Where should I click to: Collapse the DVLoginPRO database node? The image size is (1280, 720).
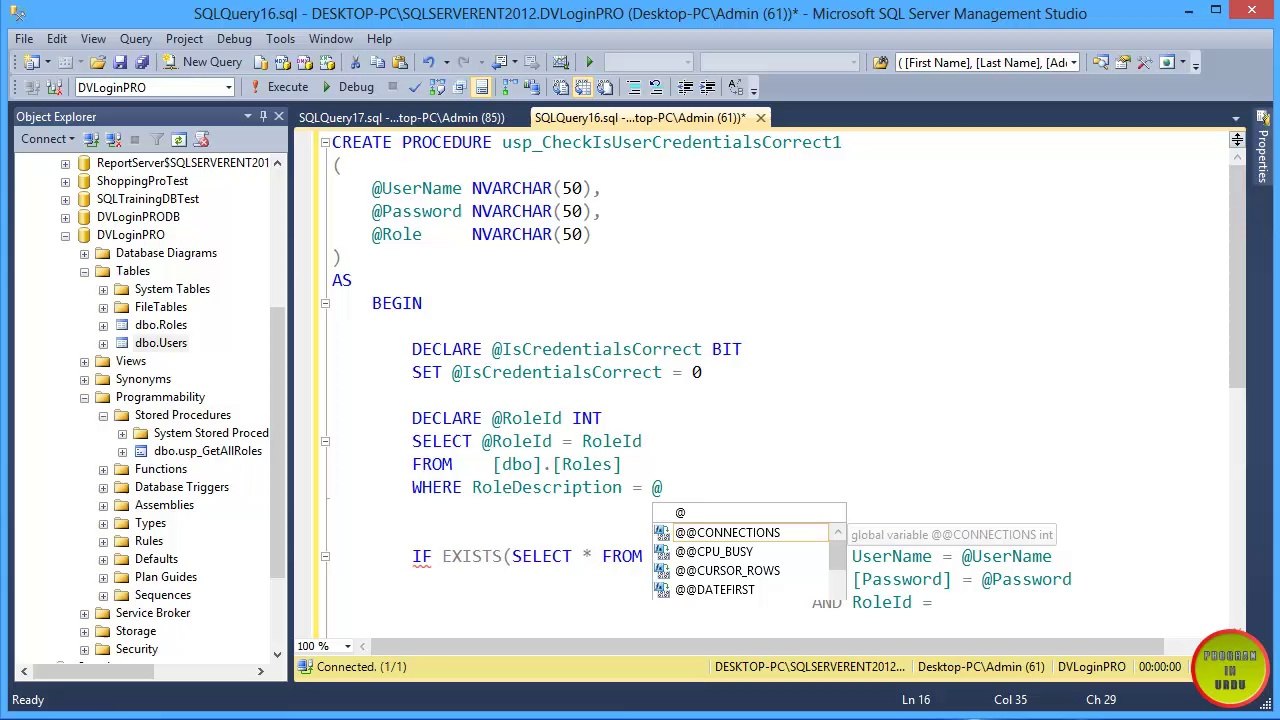(66, 235)
